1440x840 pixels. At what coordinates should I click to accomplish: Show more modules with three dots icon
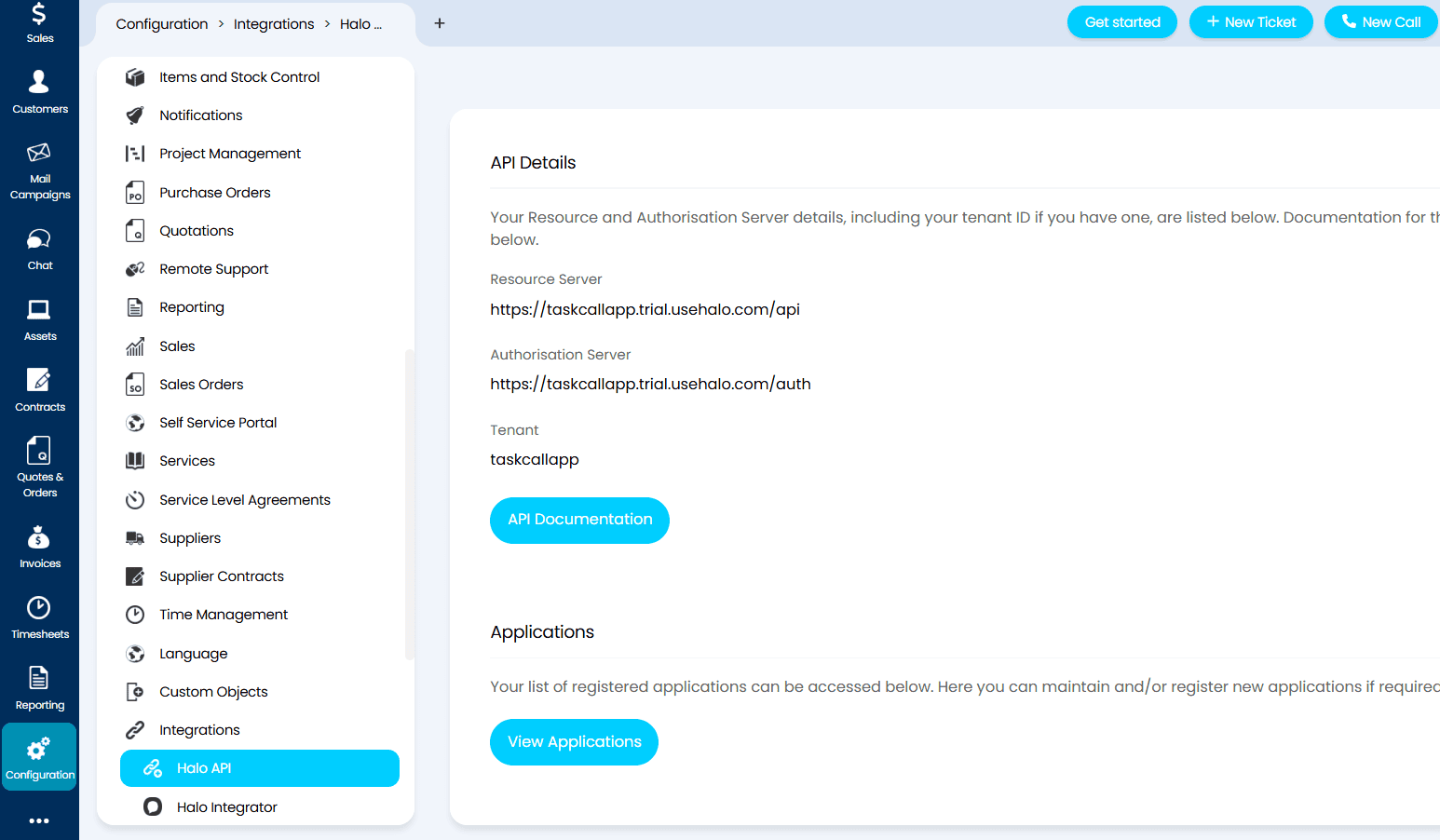click(39, 820)
